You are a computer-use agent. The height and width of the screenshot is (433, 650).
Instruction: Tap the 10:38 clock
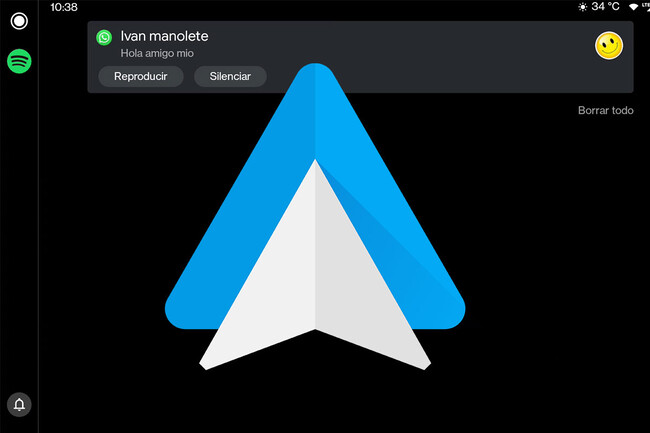click(x=64, y=7)
